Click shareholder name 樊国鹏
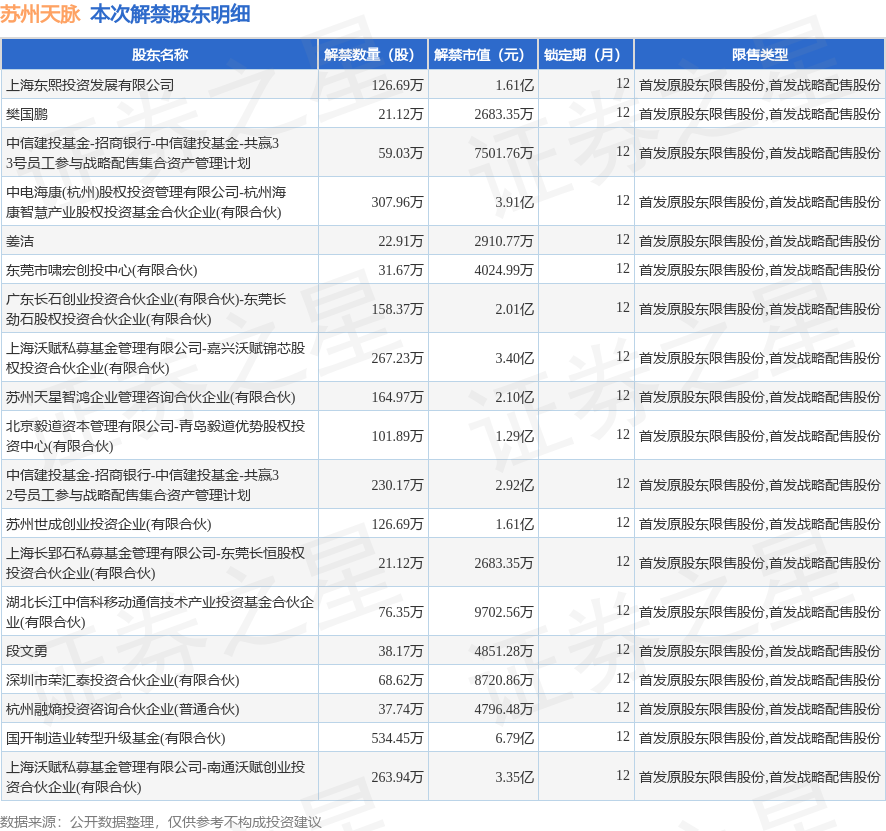 (x=27, y=114)
